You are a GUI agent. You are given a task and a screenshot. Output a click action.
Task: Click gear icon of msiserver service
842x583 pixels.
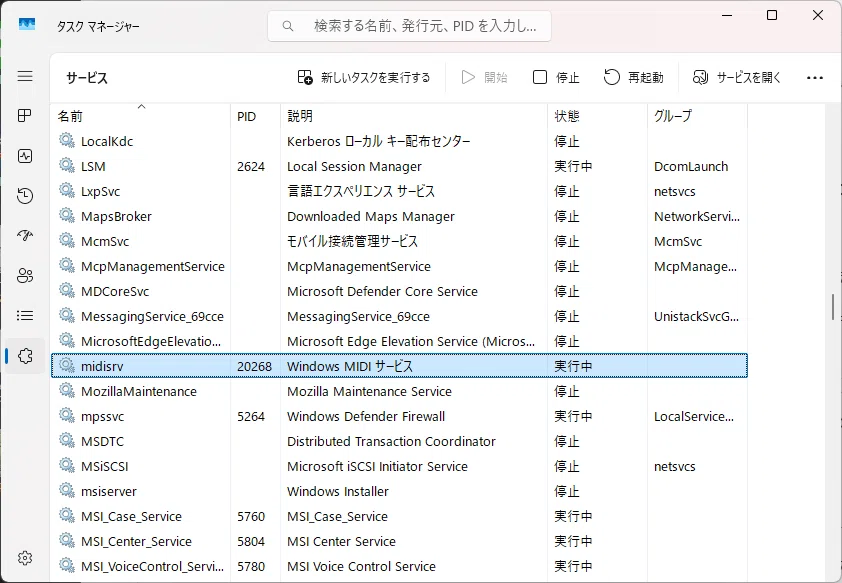[67, 490]
